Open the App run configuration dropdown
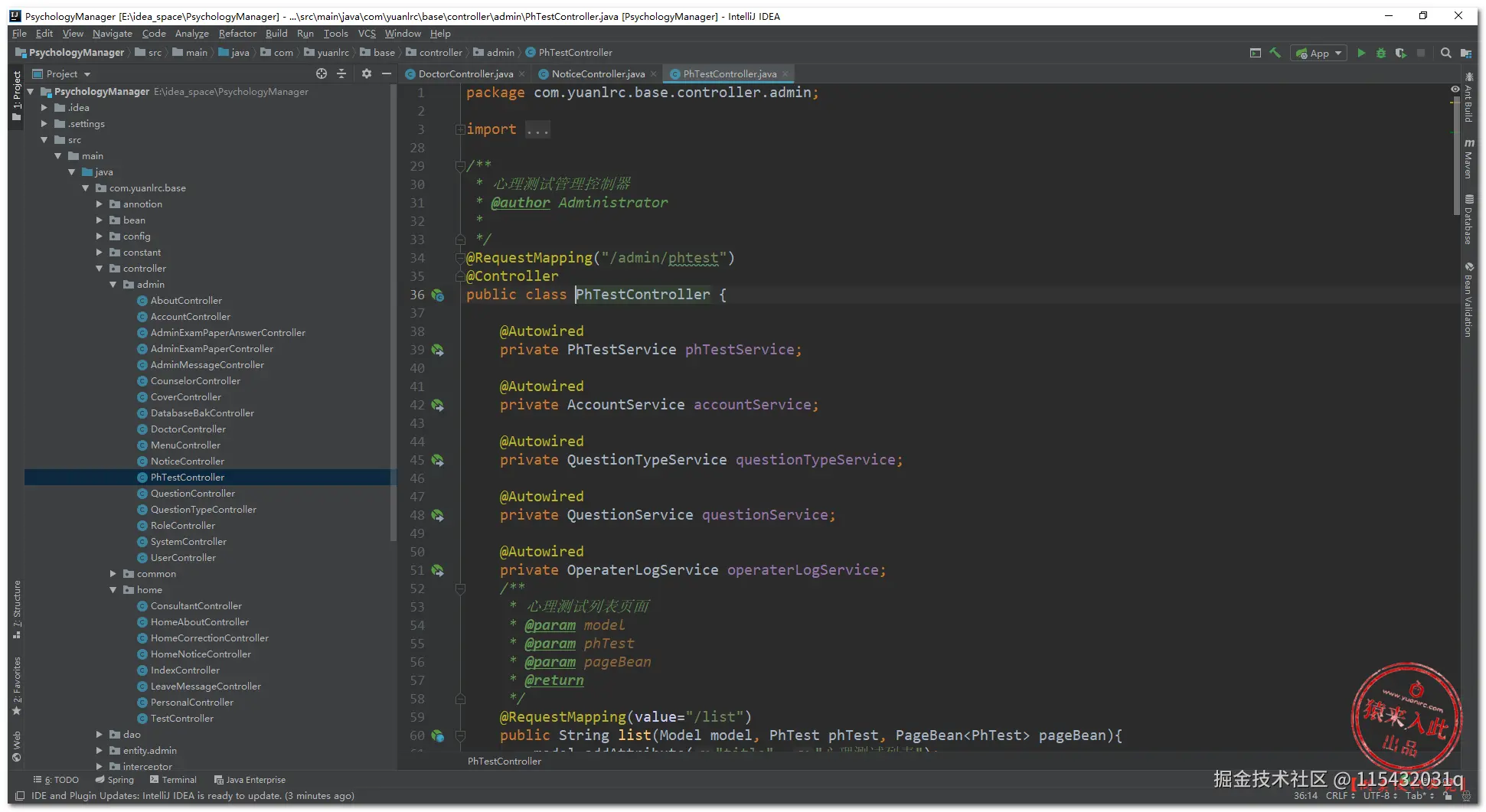Image resolution: width=1486 pixels, height=812 pixels. point(1319,53)
